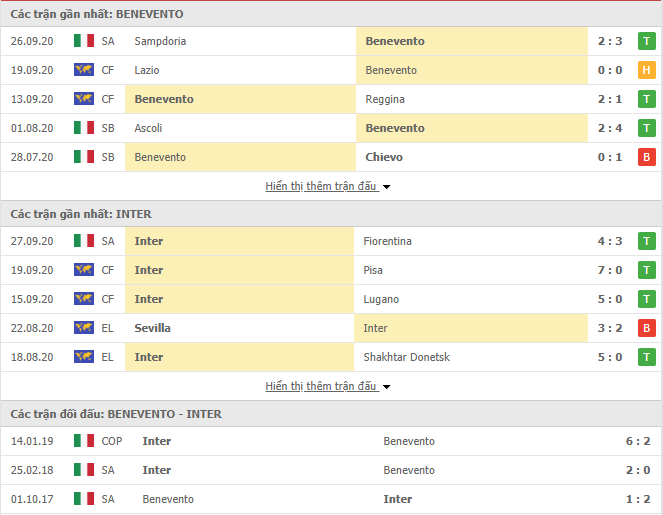Screen dimensions: 663x515
Task: Click date 14.01.19 in head-to-head list
Action: tap(32, 441)
